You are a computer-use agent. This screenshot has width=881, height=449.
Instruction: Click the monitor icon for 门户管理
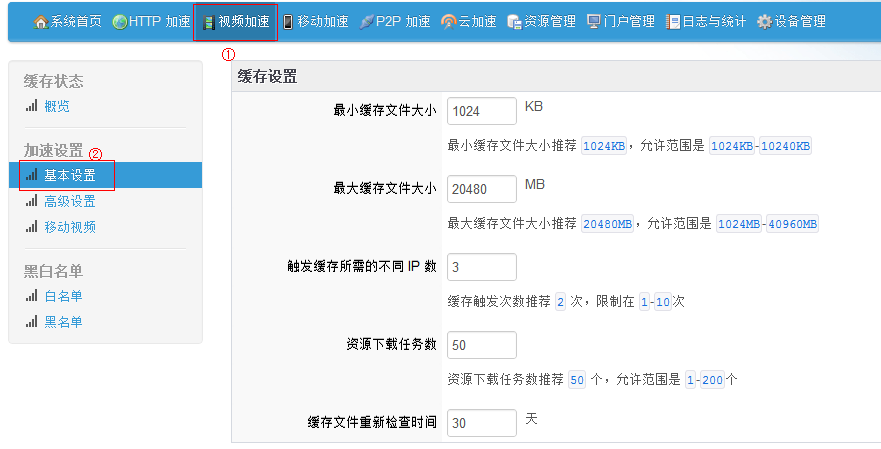pyautogui.click(x=594, y=22)
